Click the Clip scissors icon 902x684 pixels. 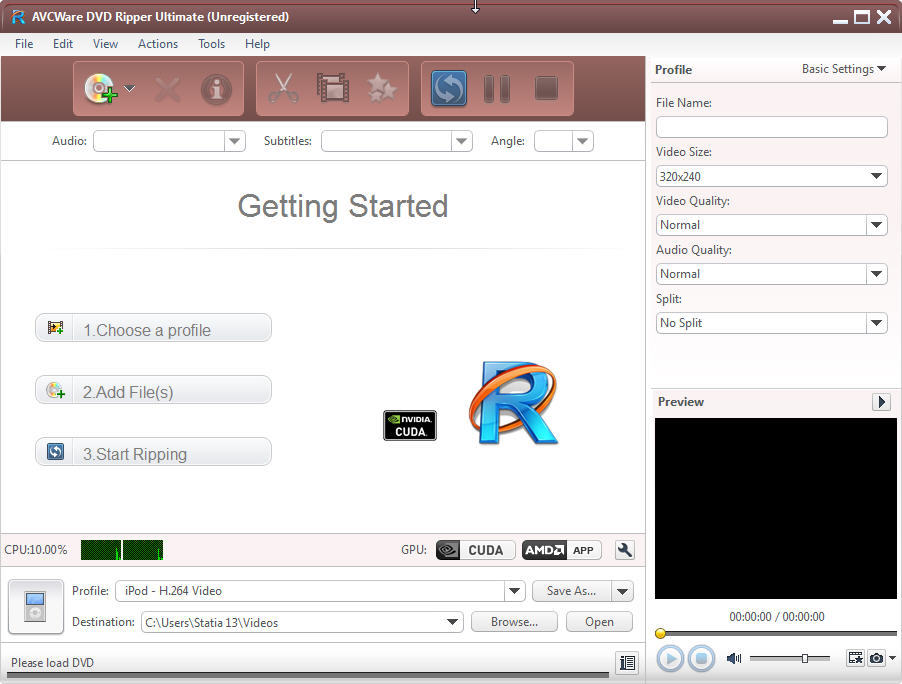coord(284,89)
